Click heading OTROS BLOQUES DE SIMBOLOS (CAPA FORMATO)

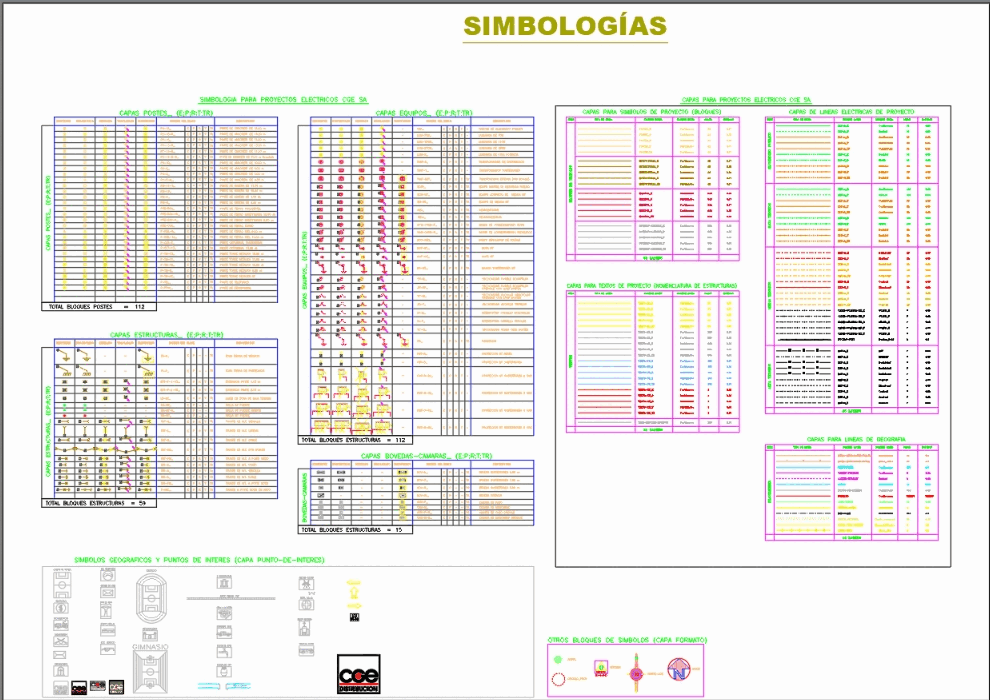(x=628, y=640)
